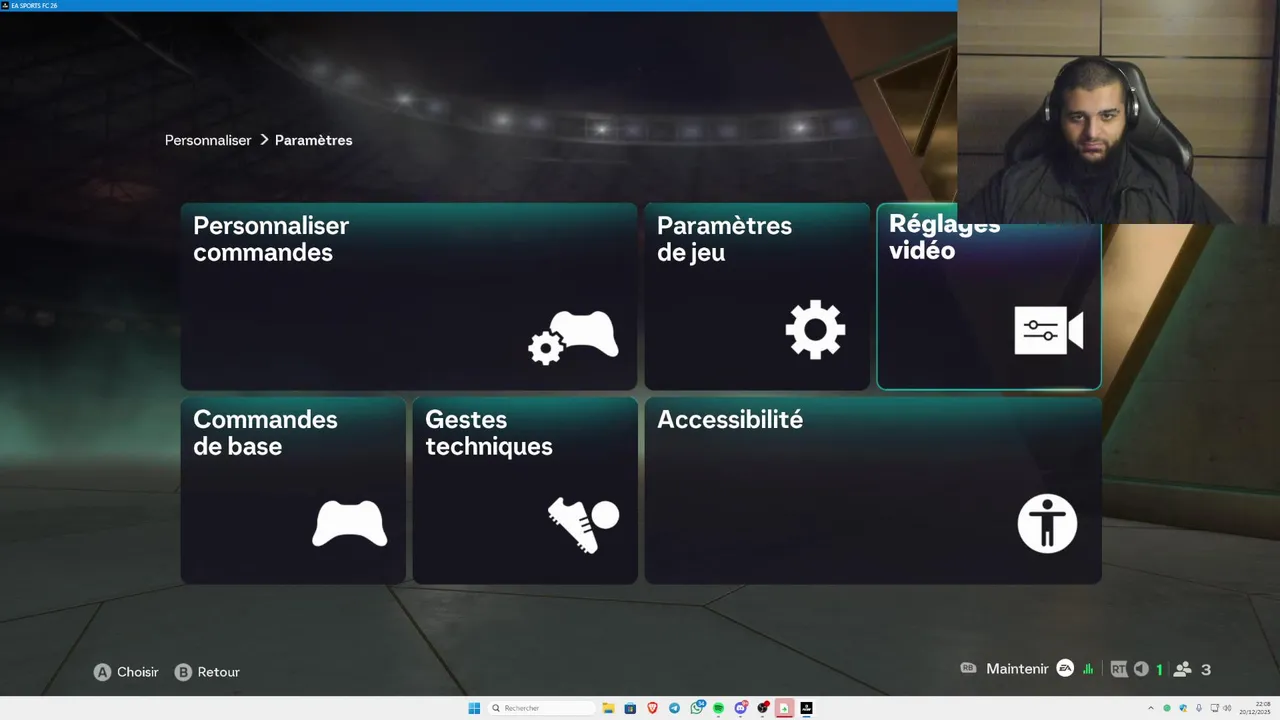Click the gear icon in Paramètres de jeu
1280x720 pixels.
[815, 330]
